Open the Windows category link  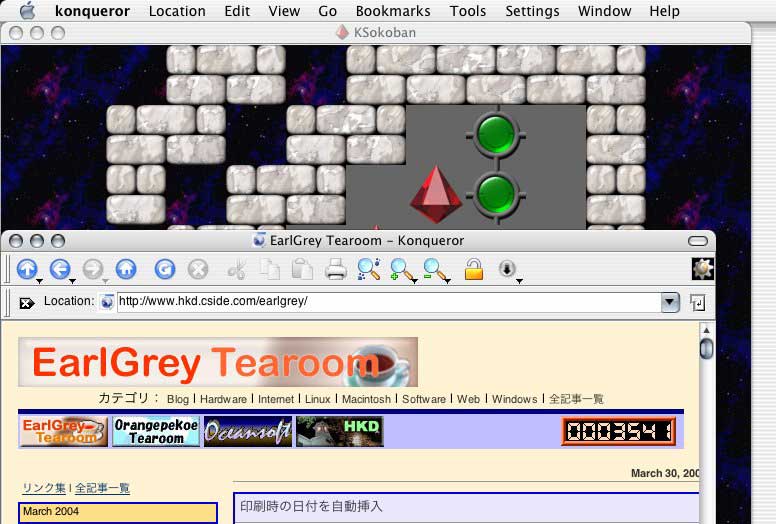(515, 399)
